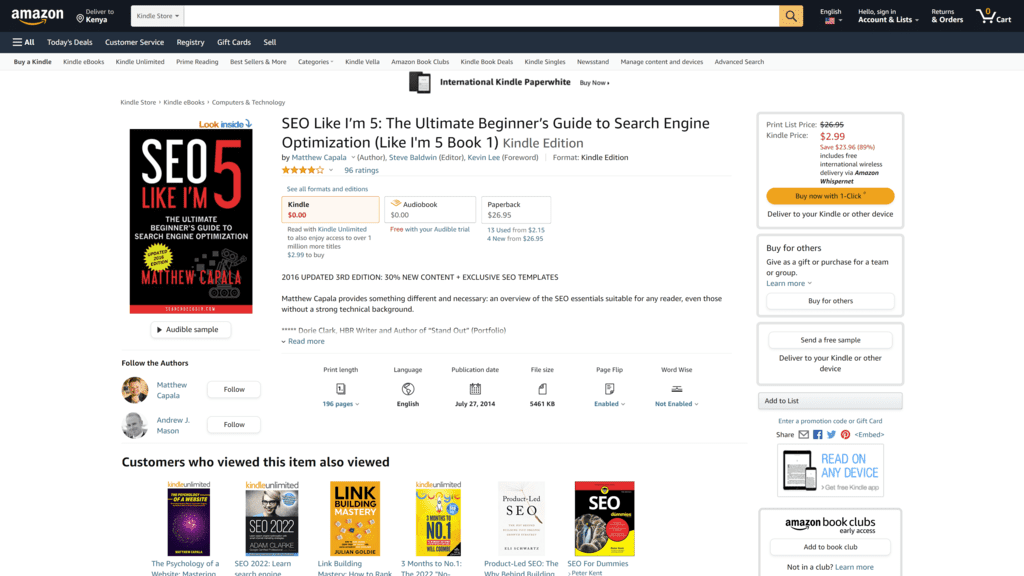Share on Facebook icon

tap(818, 434)
